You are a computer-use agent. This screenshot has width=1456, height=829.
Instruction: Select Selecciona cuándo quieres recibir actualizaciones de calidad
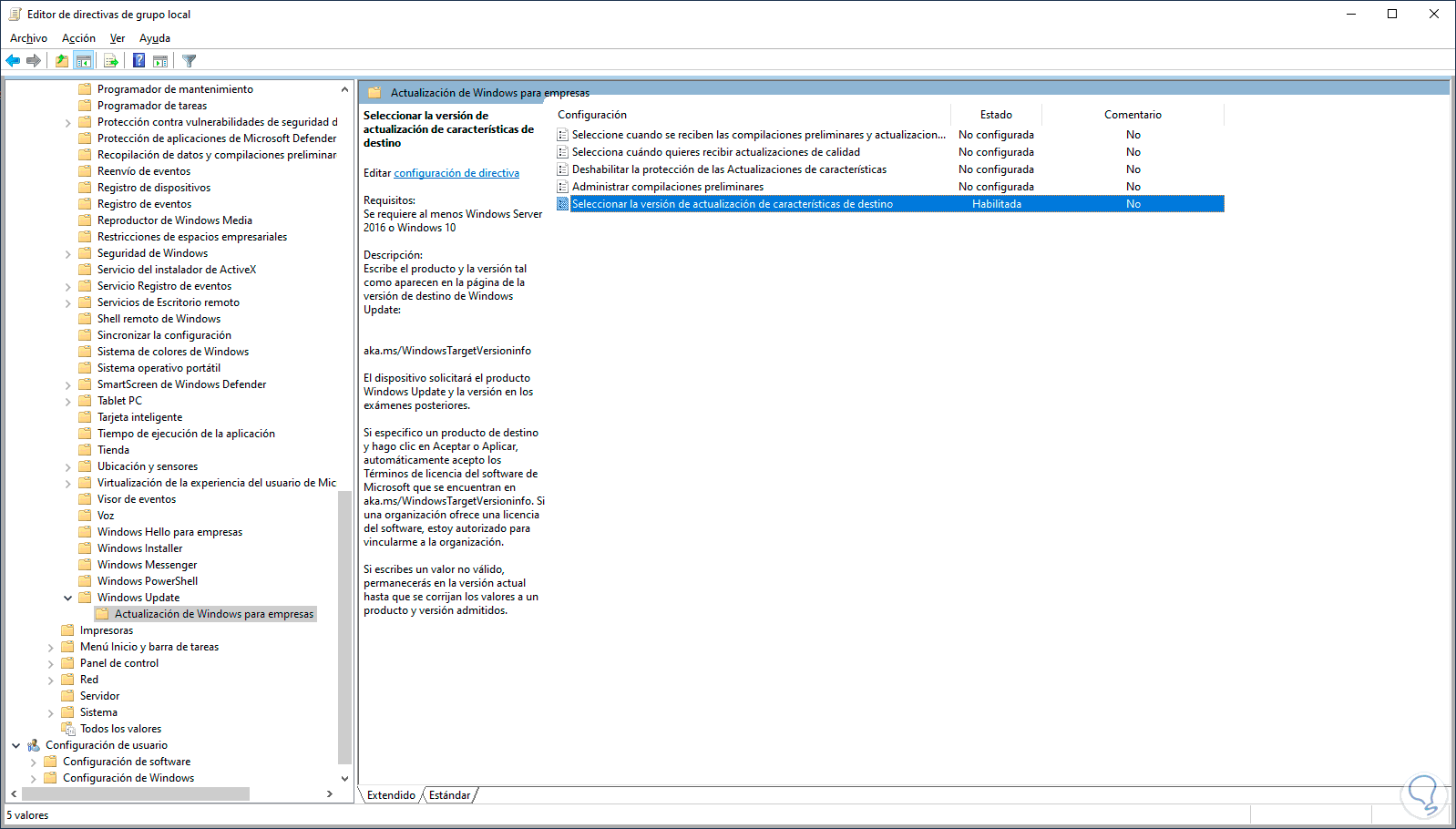coord(716,152)
